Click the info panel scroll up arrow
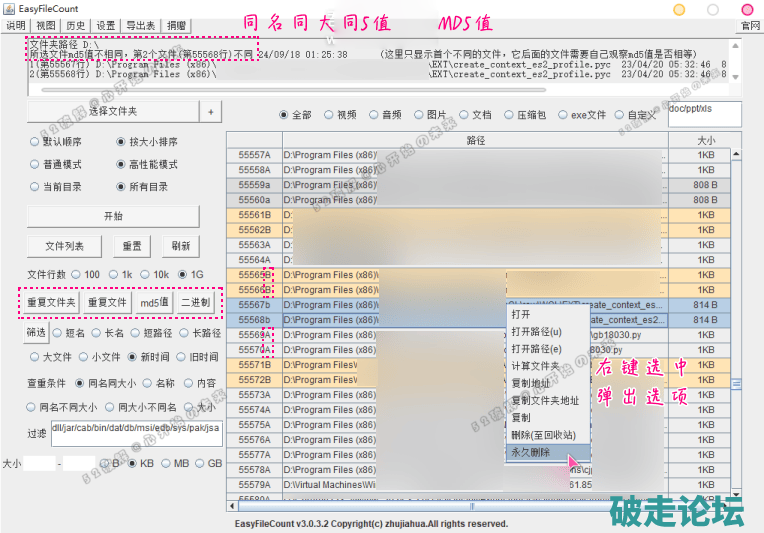The width and height of the screenshot is (764, 533). point(737,45)
